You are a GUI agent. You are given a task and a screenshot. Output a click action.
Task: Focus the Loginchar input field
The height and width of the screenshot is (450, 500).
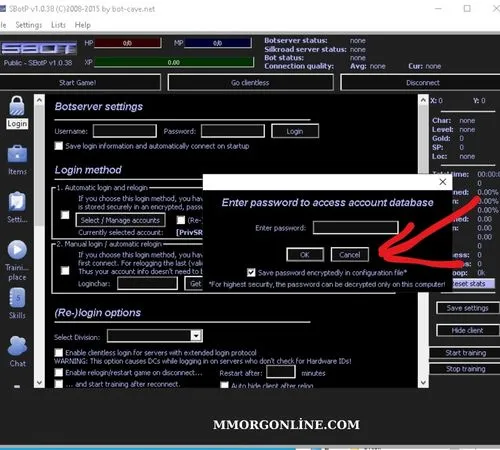click(x=147, y=284)
